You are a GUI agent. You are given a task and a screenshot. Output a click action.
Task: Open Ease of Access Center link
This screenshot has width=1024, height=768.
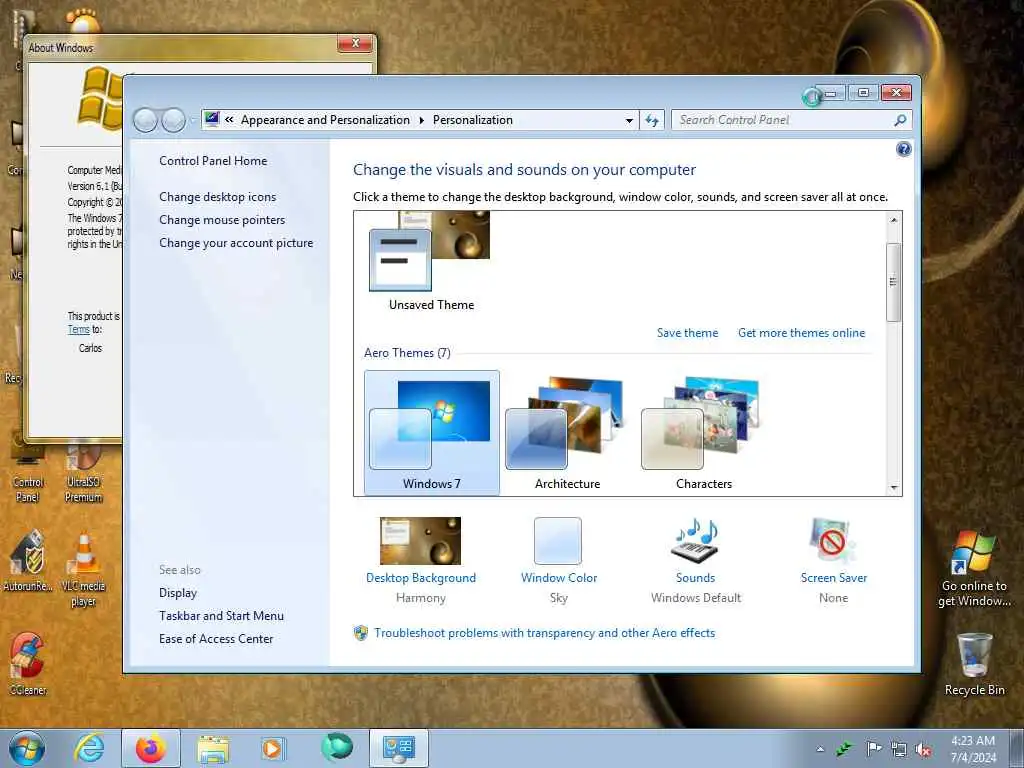(216, 638)
